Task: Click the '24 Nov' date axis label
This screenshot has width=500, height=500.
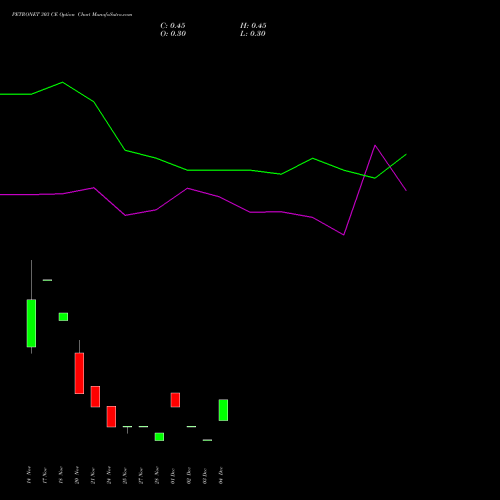Action: pos(109,475)
